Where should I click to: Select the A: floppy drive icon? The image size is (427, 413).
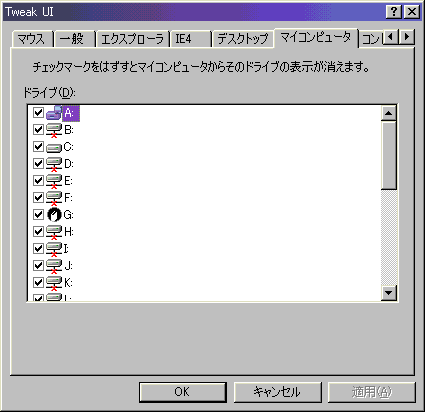54,113
